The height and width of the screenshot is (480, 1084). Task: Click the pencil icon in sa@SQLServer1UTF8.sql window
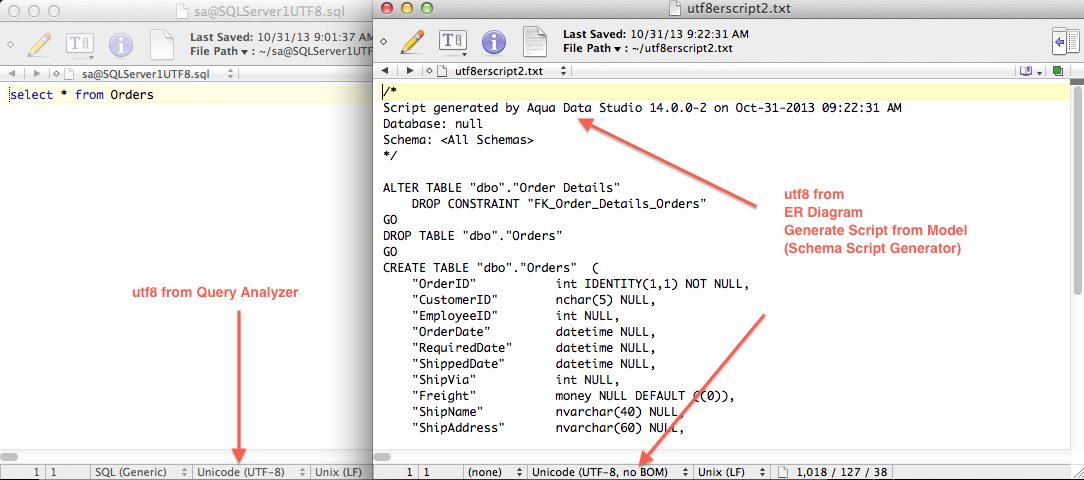(39, 45)
